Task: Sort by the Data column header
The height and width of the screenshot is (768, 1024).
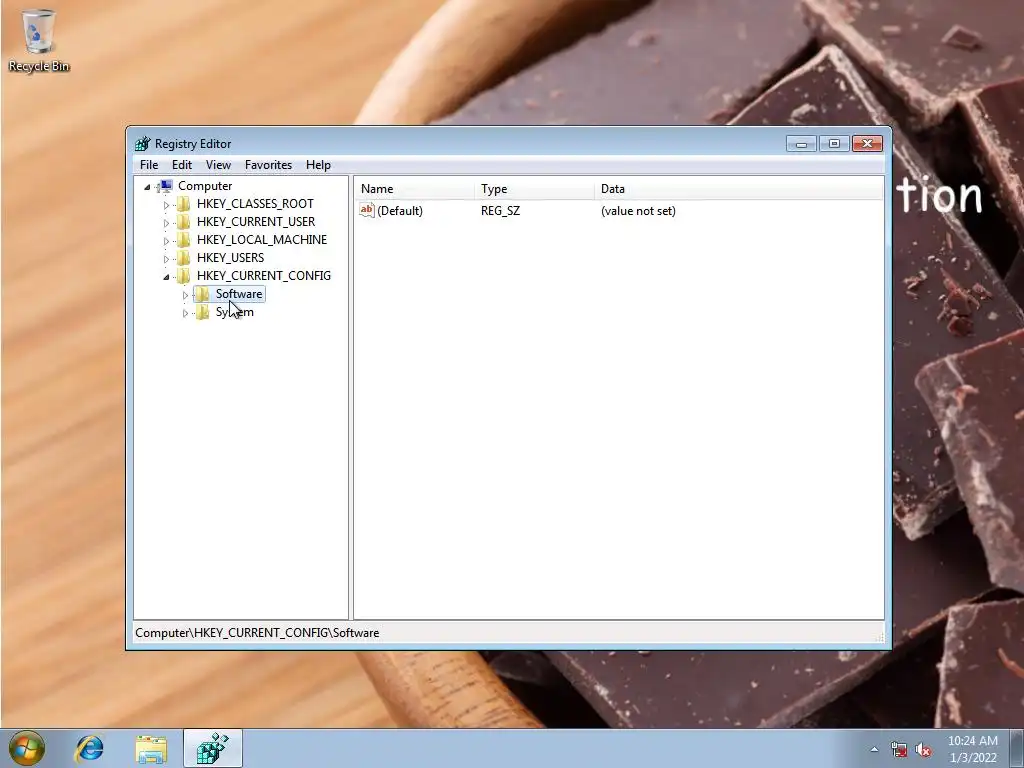Action: [739, 189]
